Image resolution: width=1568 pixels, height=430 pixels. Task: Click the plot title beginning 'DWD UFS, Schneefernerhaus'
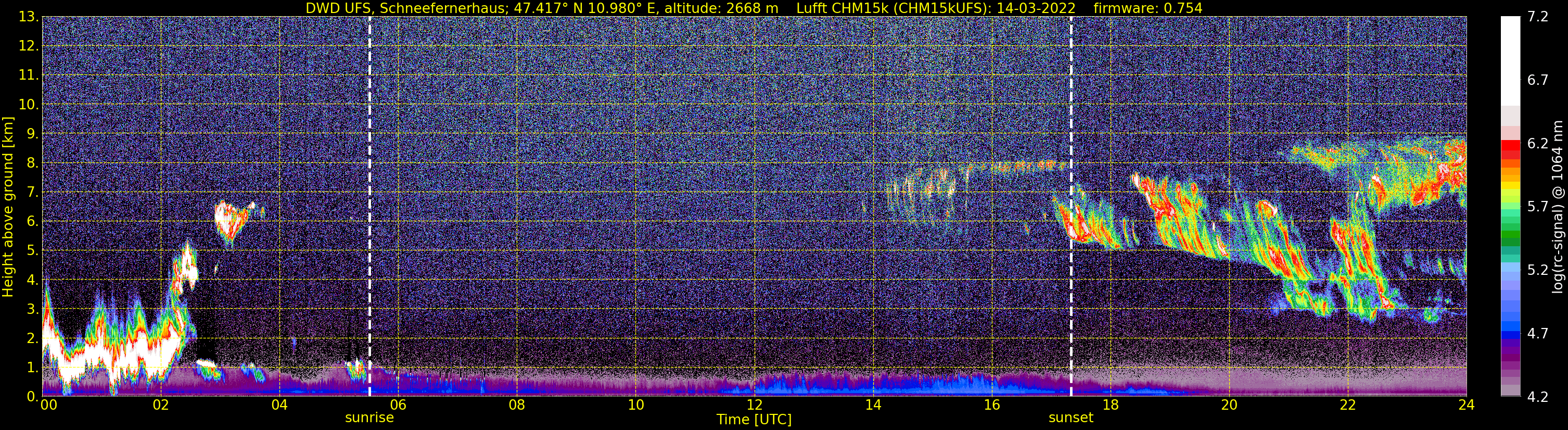tap(754, 8)
